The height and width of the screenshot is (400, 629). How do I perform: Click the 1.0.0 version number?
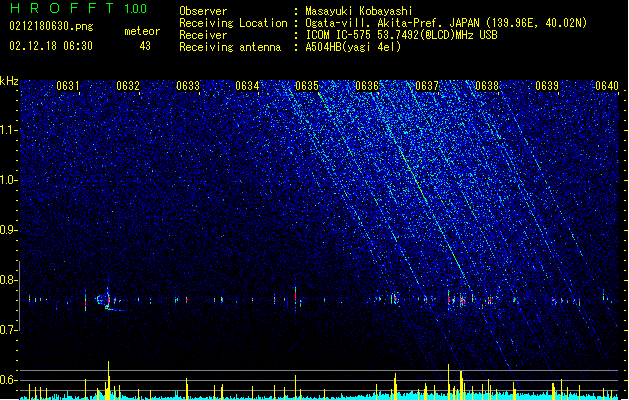pos(136,8)
